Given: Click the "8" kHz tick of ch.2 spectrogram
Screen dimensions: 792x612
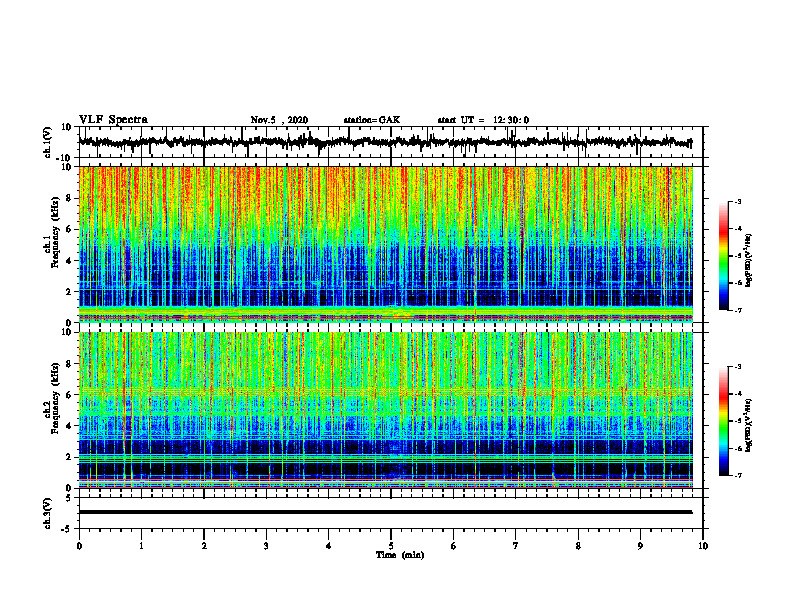Looking at the screenshot, I should click(69, 364).
